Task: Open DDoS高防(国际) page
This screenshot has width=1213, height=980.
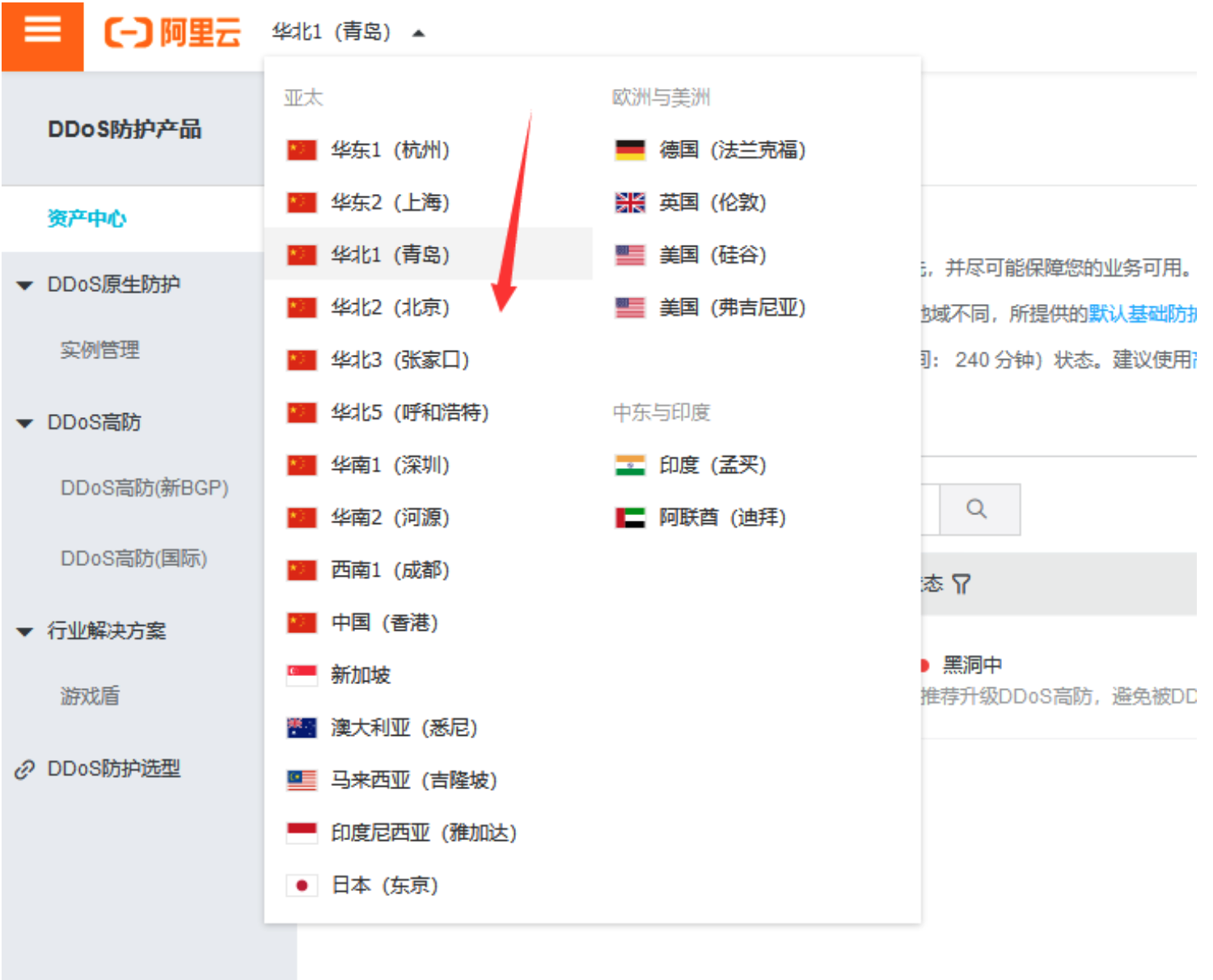Action: click(x=133, y=559)
